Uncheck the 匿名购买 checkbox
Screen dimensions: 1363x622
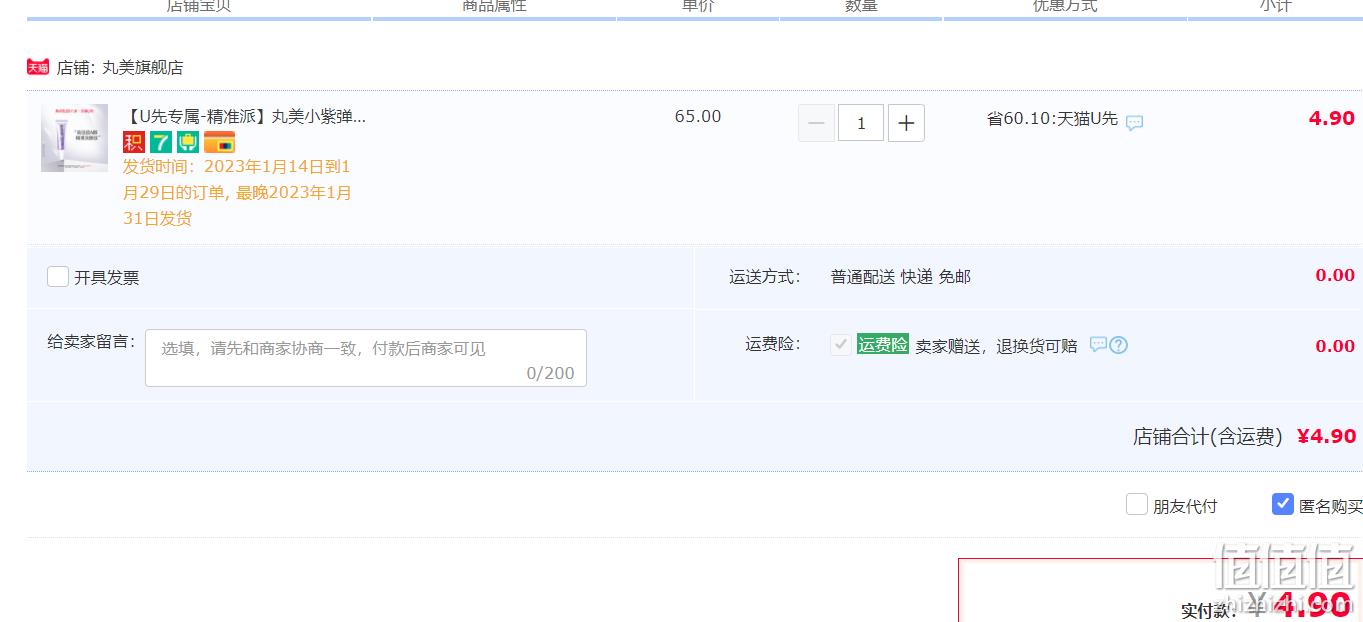coord(1283,504)
